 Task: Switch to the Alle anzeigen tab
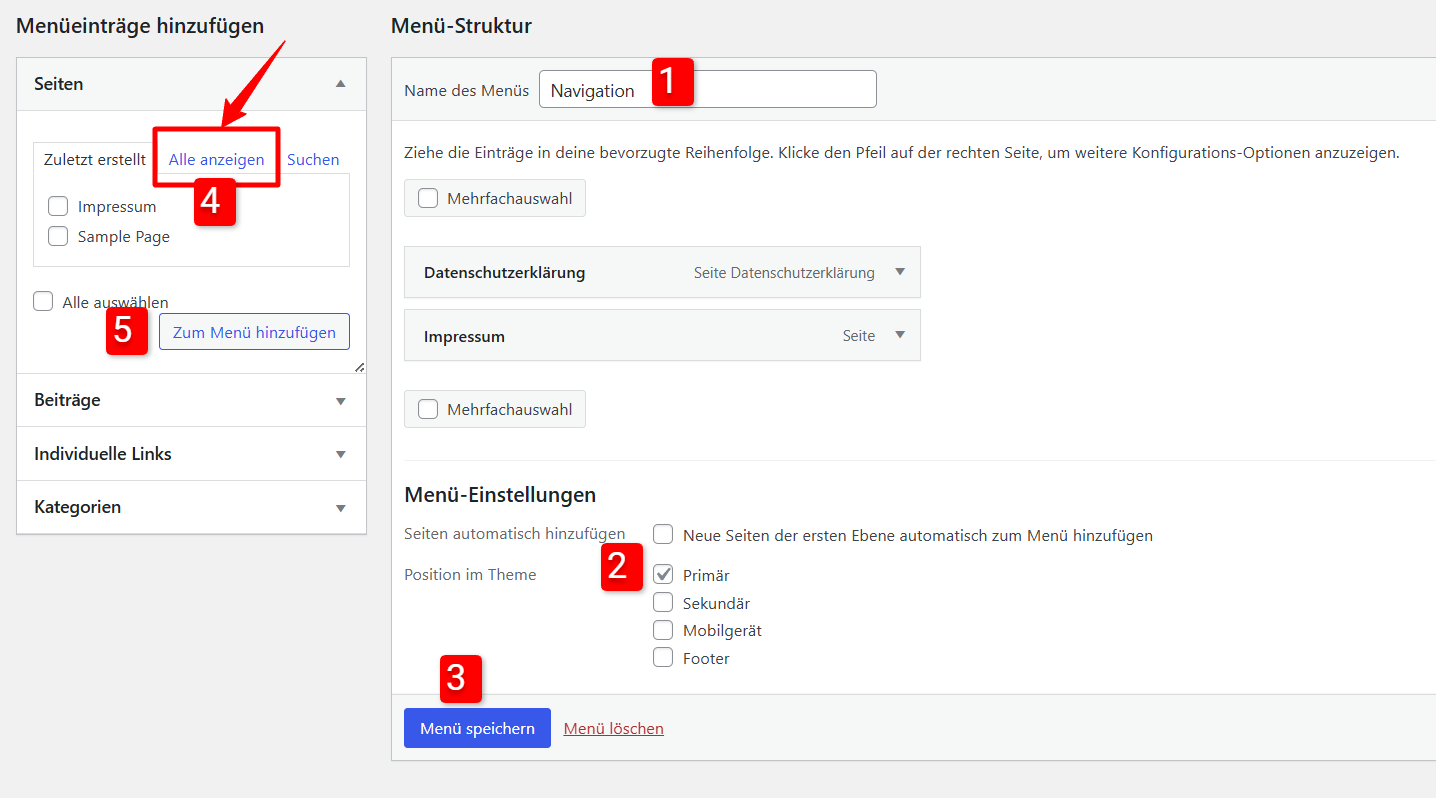tap(216, 159)
